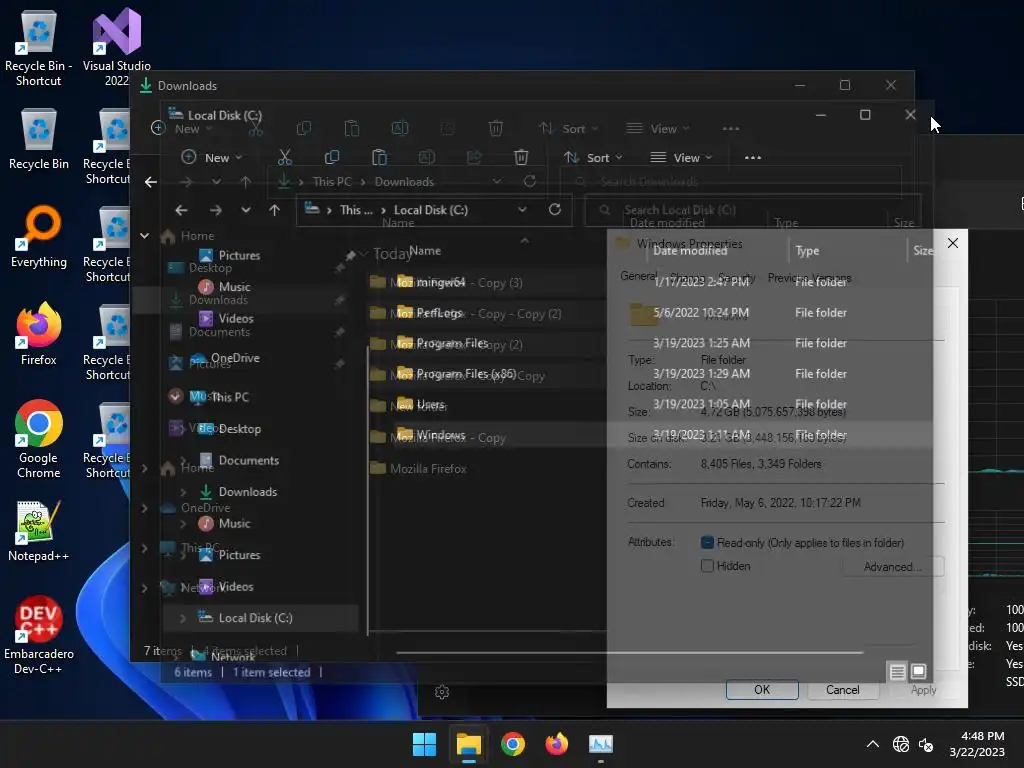Switch to the details view layout icon

pyautogui.click(x=897, y=671)
